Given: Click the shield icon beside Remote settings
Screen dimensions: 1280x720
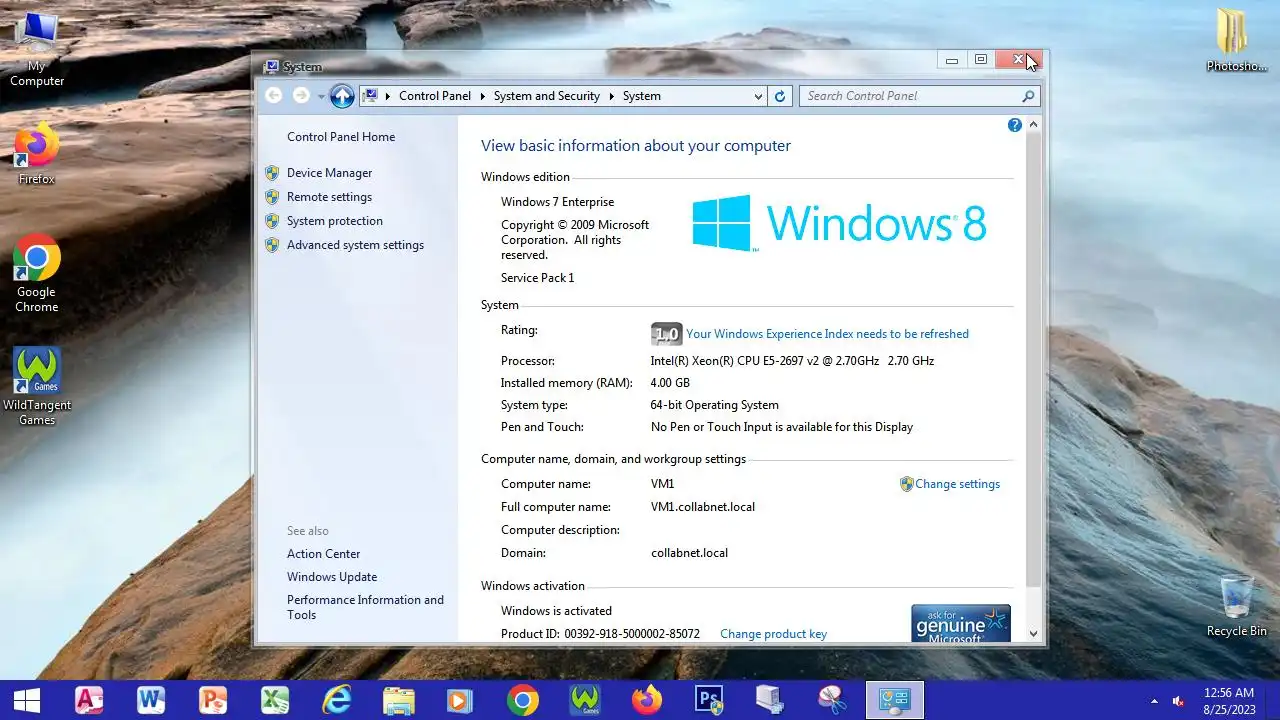Looking at the screenshot, I should point(272,197).
